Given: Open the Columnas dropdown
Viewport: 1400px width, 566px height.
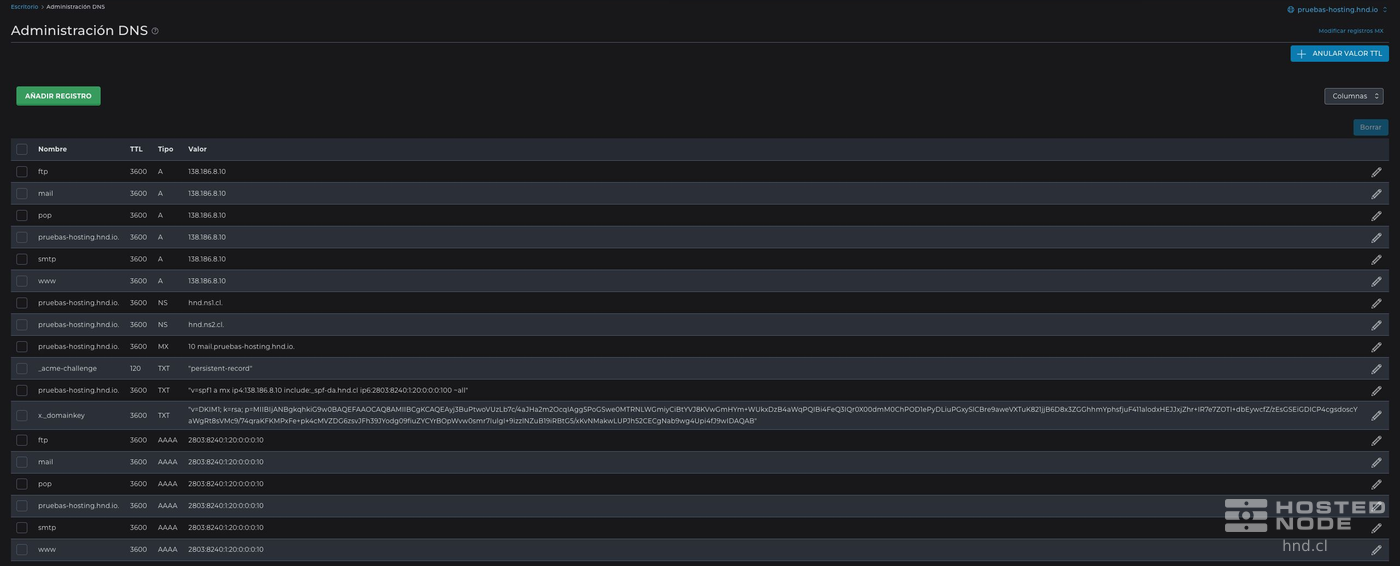Looking at the screenshot, I should pyautogui.click(x=1354, y=96).
